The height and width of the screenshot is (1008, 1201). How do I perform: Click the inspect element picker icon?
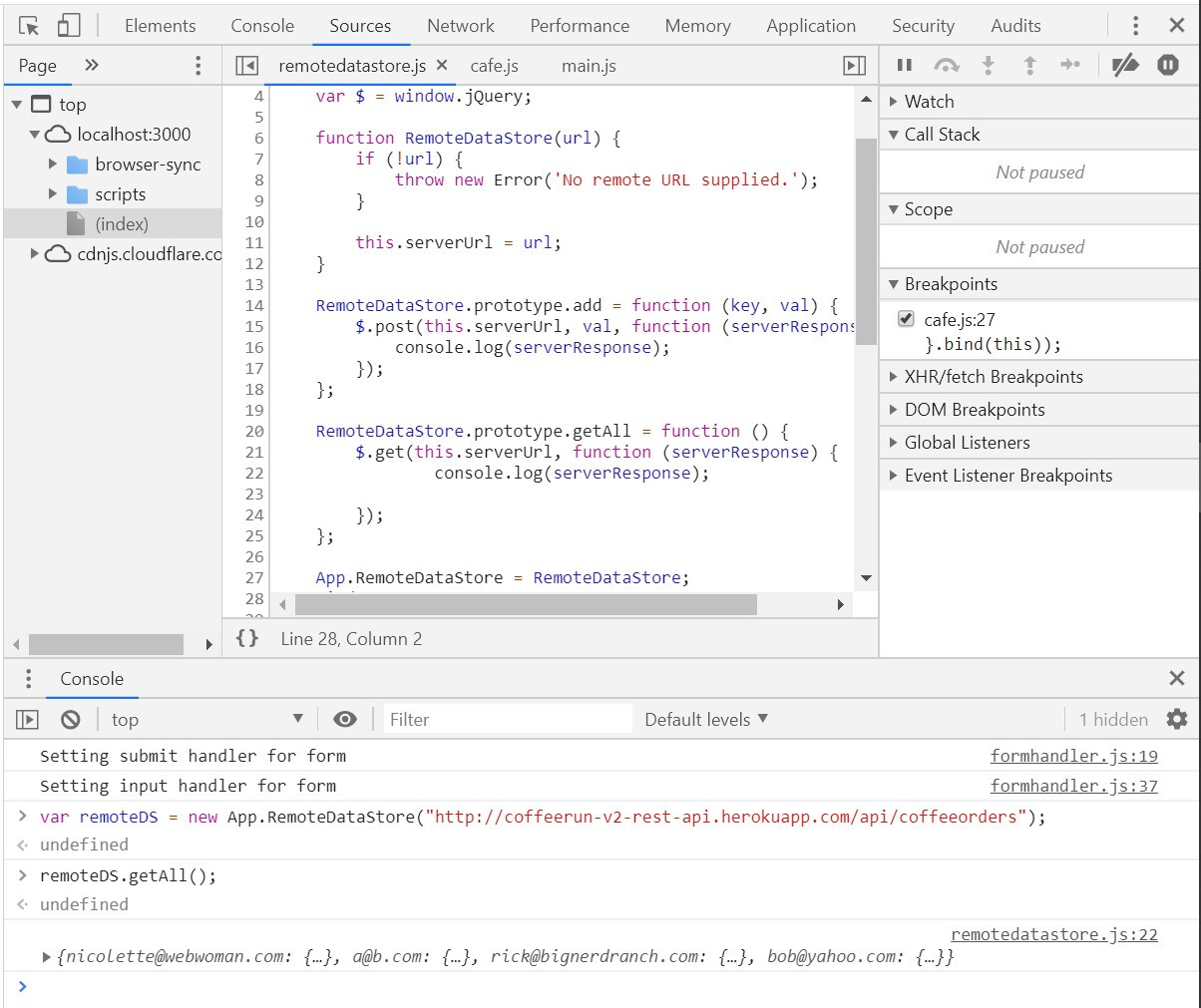click(x=29, y=26)
